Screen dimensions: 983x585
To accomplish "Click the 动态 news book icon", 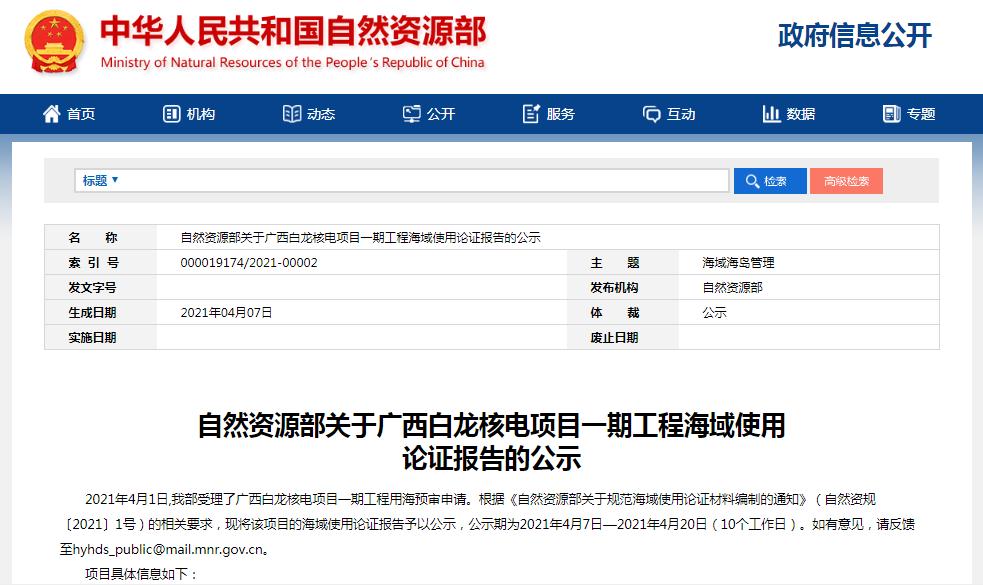I will 292,114.
